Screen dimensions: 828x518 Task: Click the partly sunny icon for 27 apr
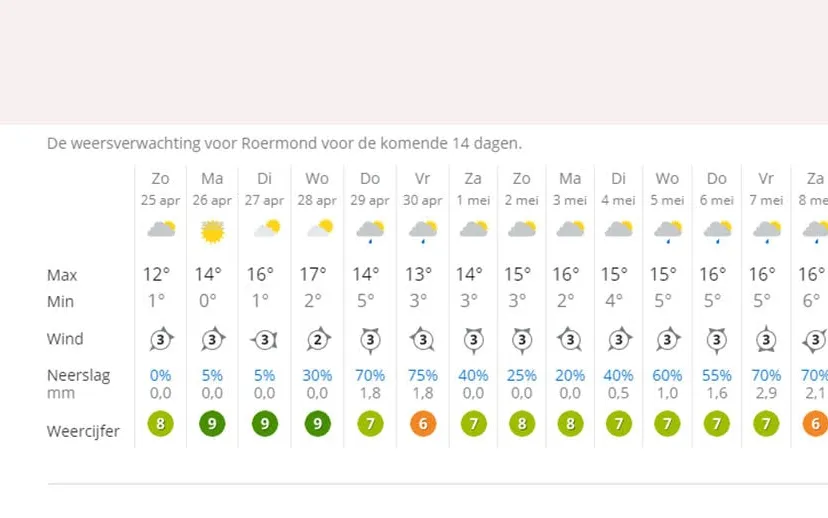point(265,230)
